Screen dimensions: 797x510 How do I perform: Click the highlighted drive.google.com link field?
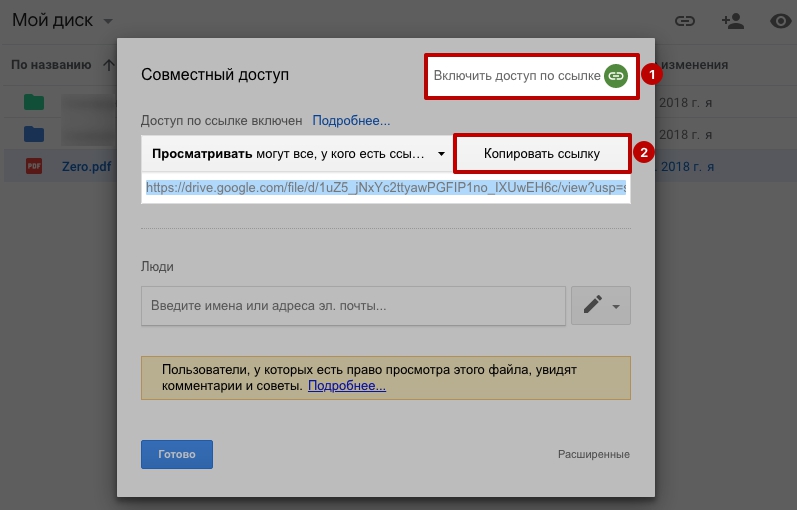(386, 188)
